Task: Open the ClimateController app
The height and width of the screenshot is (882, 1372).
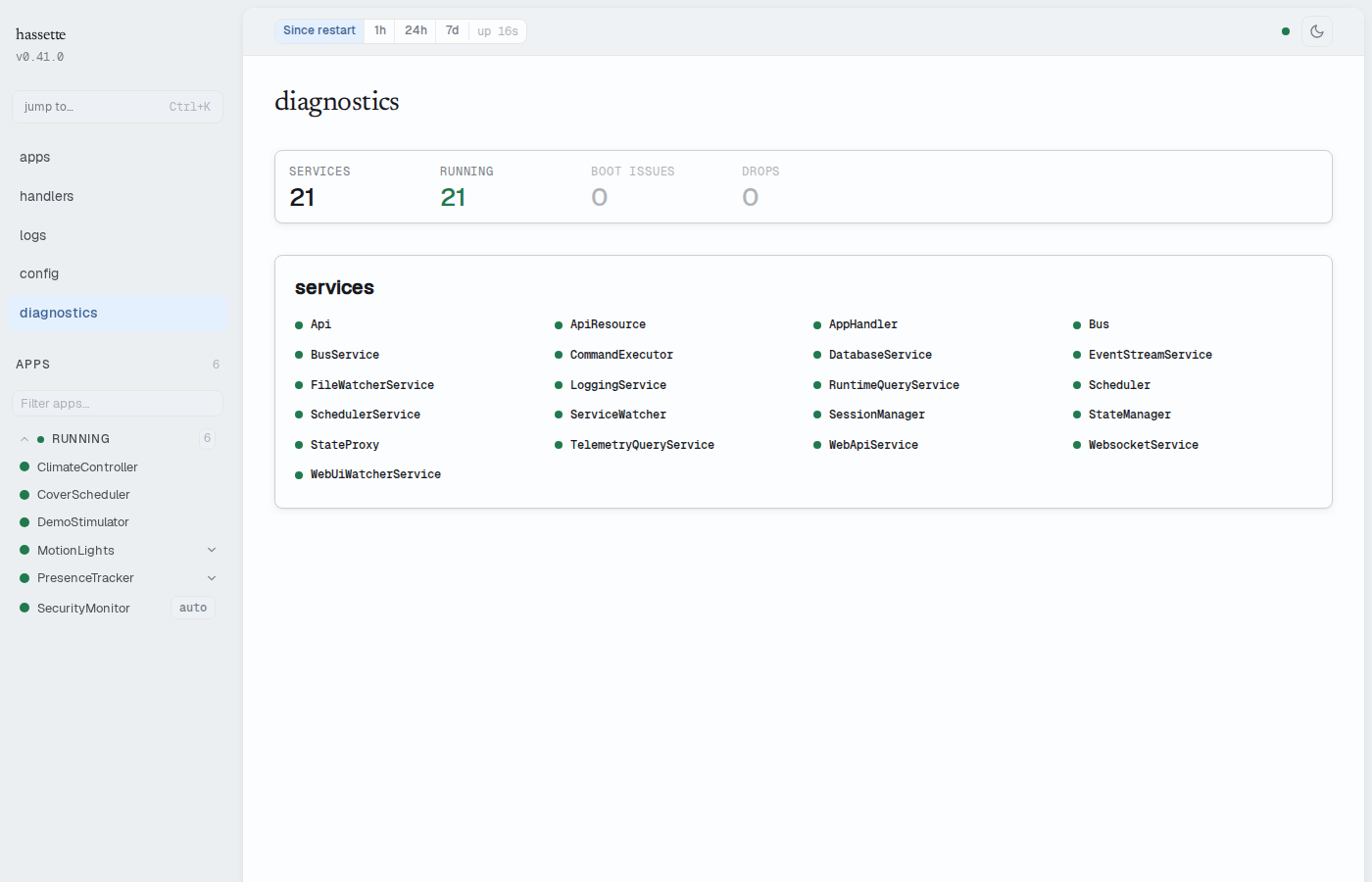Action: (x=87, y=467)
